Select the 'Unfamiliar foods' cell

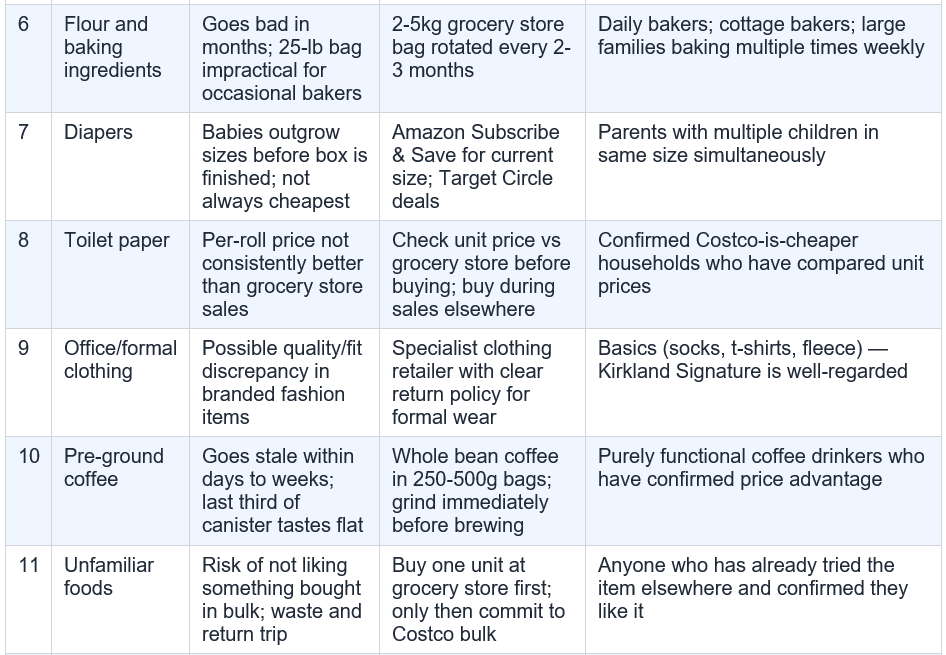pos(120,600)
